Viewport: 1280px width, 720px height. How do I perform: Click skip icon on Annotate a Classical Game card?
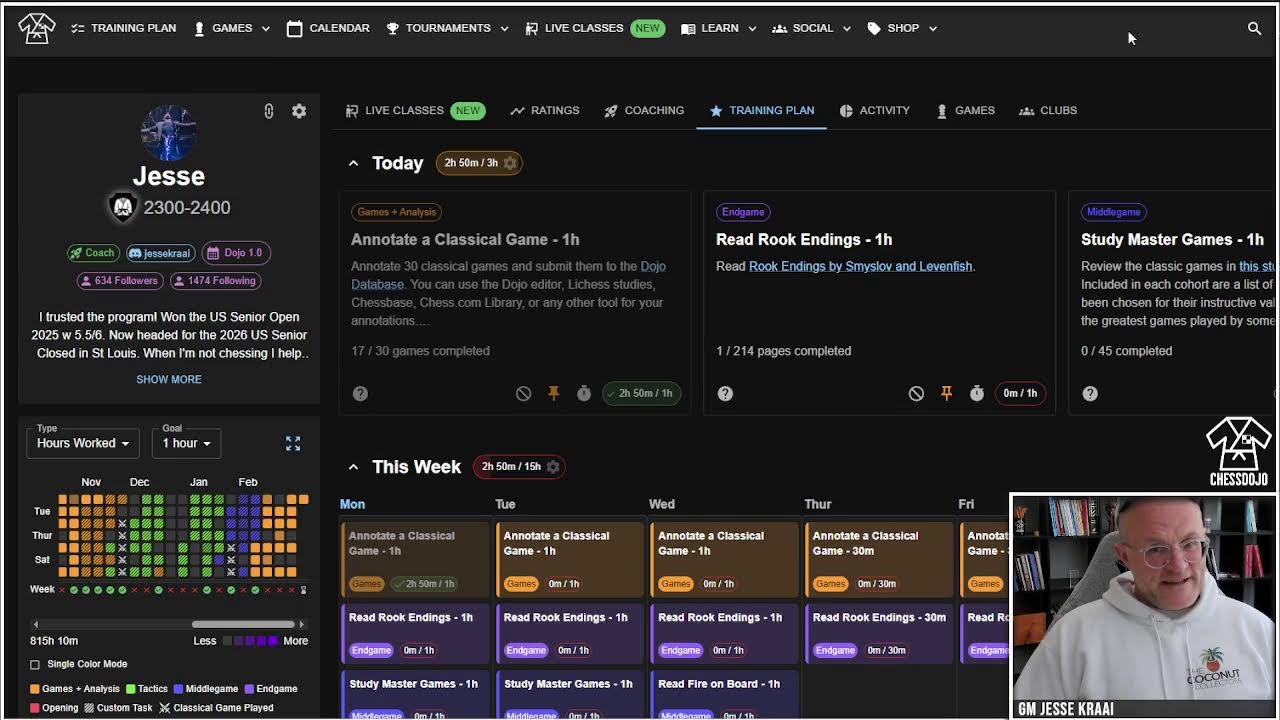coord(523,394)
